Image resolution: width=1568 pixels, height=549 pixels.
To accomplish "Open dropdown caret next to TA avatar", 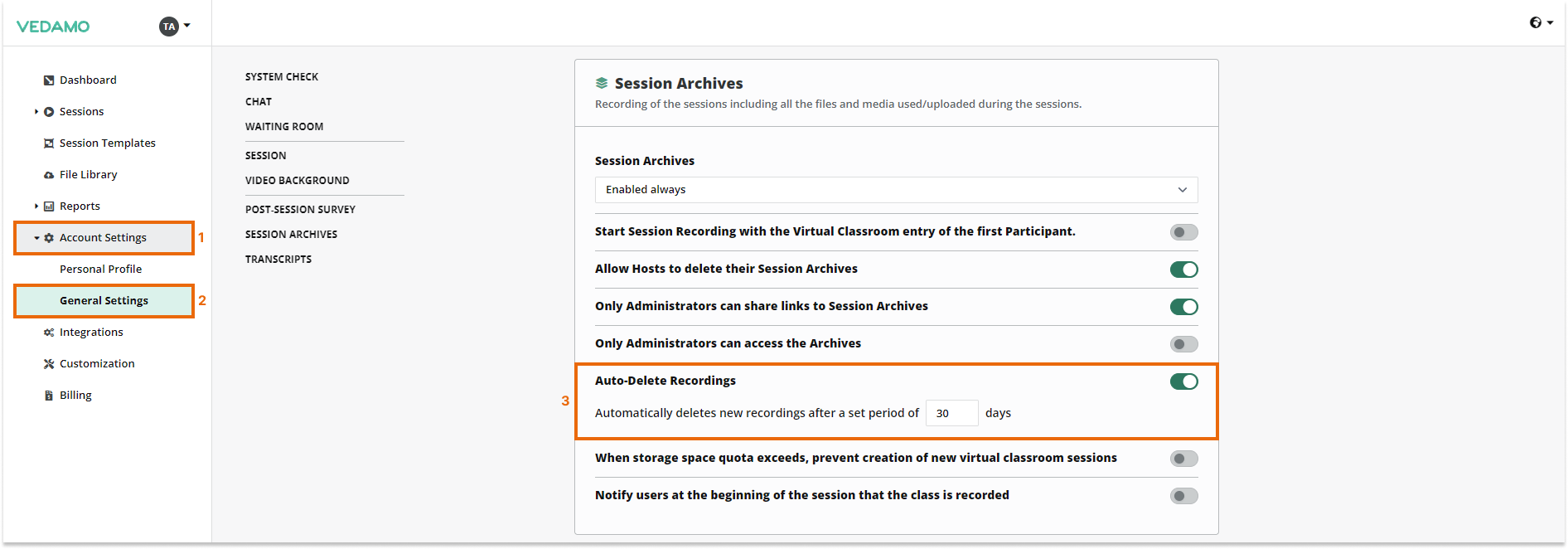I will [x=187, y=26].
